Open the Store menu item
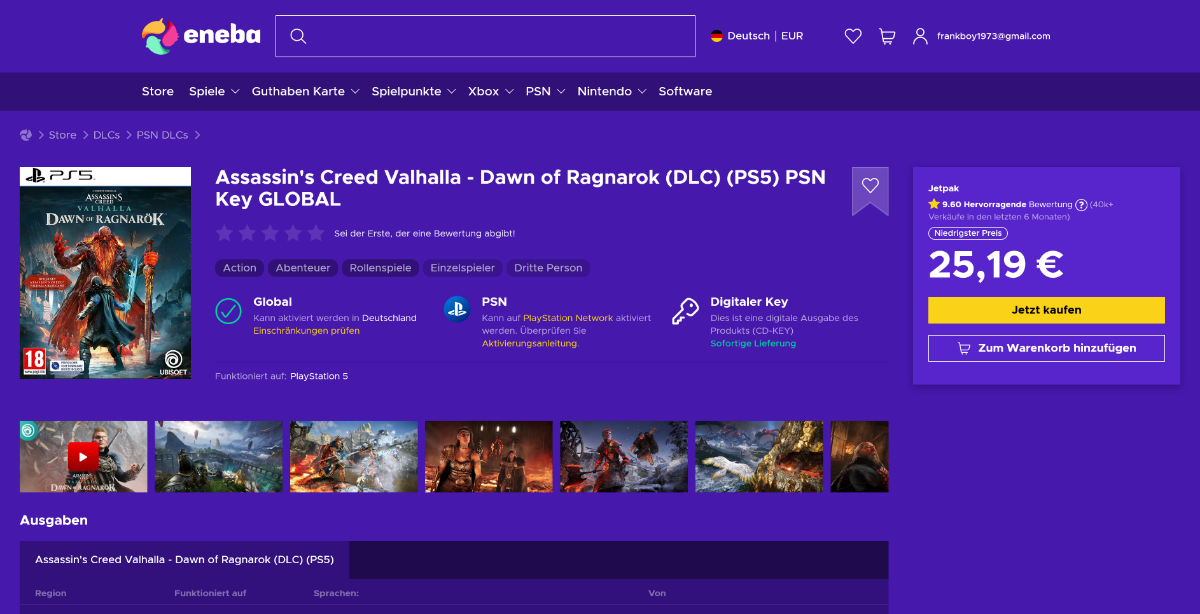The height and width of the screenshot is (614, 1200). 157,91
